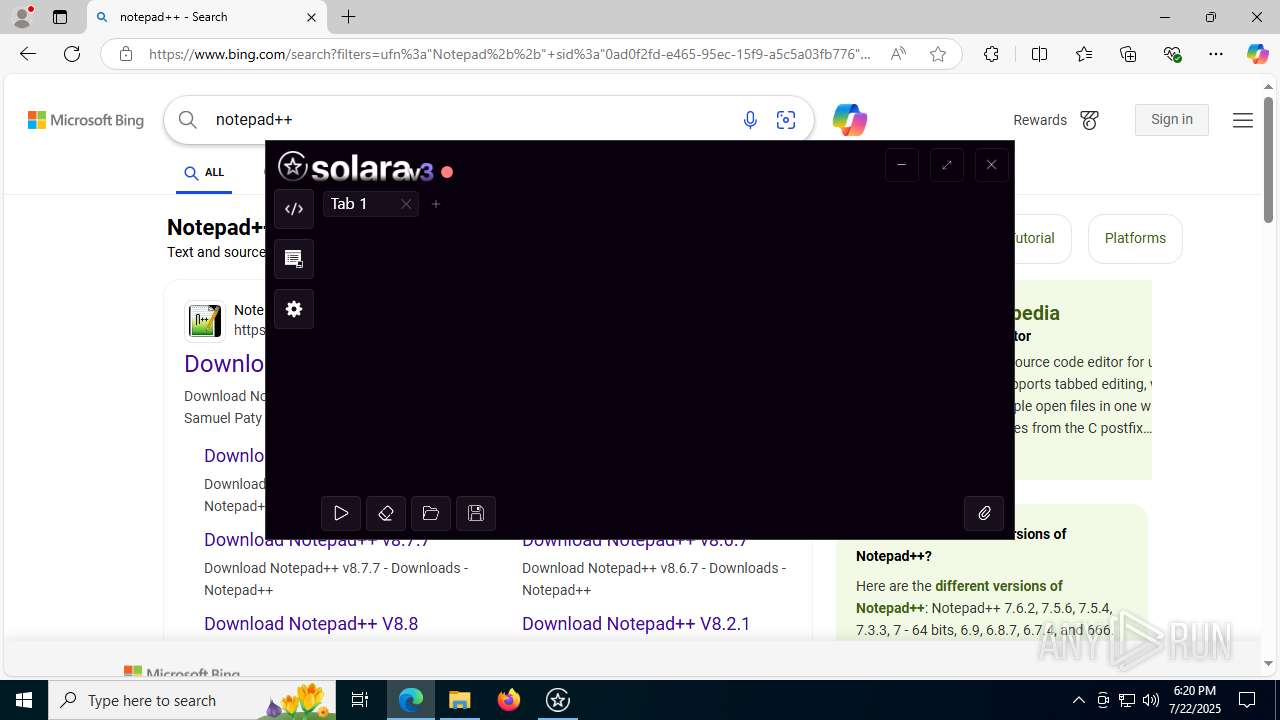Click the Solara logo star icon
Image resolution: width=1280 pixels, height=720 pixels.
(x=293, y=166)
